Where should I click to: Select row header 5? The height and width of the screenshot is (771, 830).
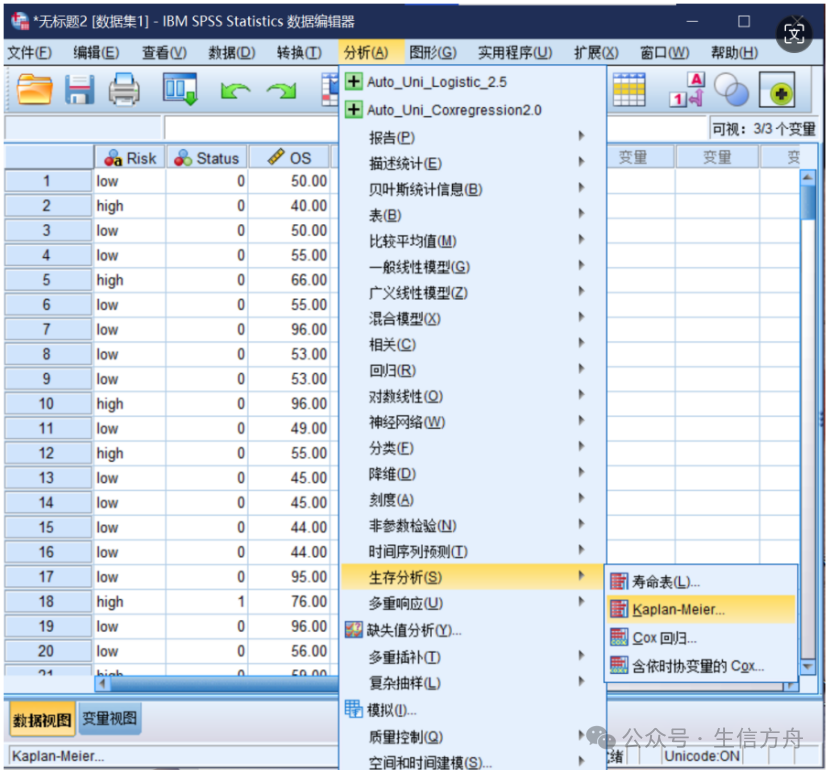pos(47,280)
